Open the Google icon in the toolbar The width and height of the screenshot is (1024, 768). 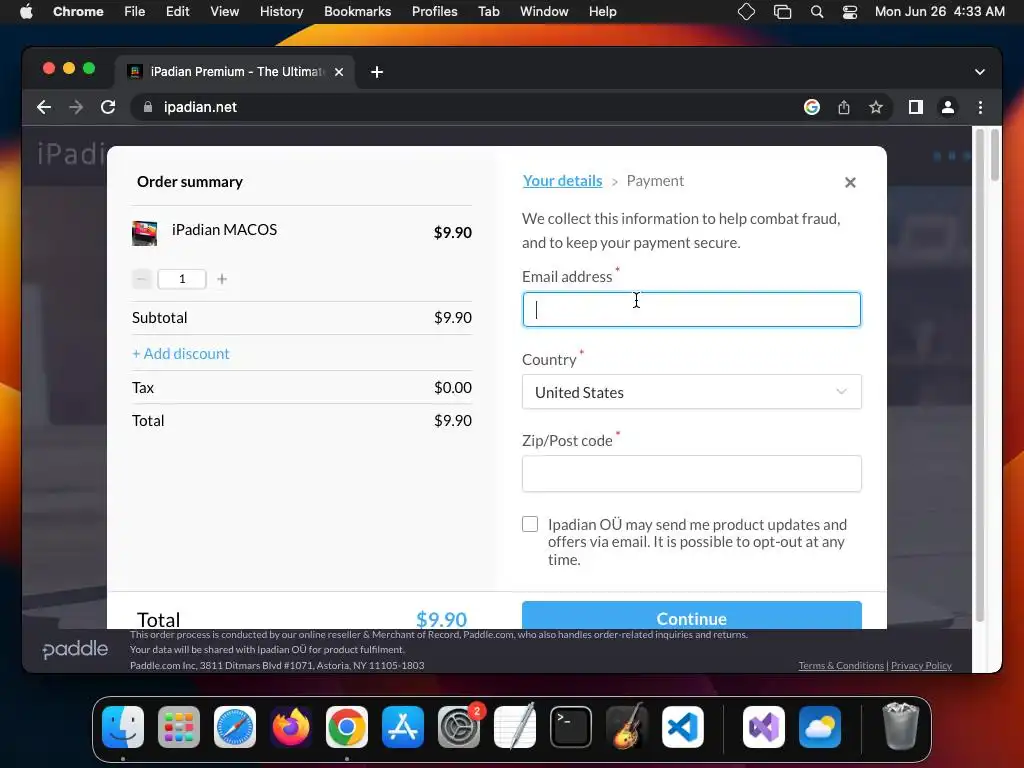812,107
